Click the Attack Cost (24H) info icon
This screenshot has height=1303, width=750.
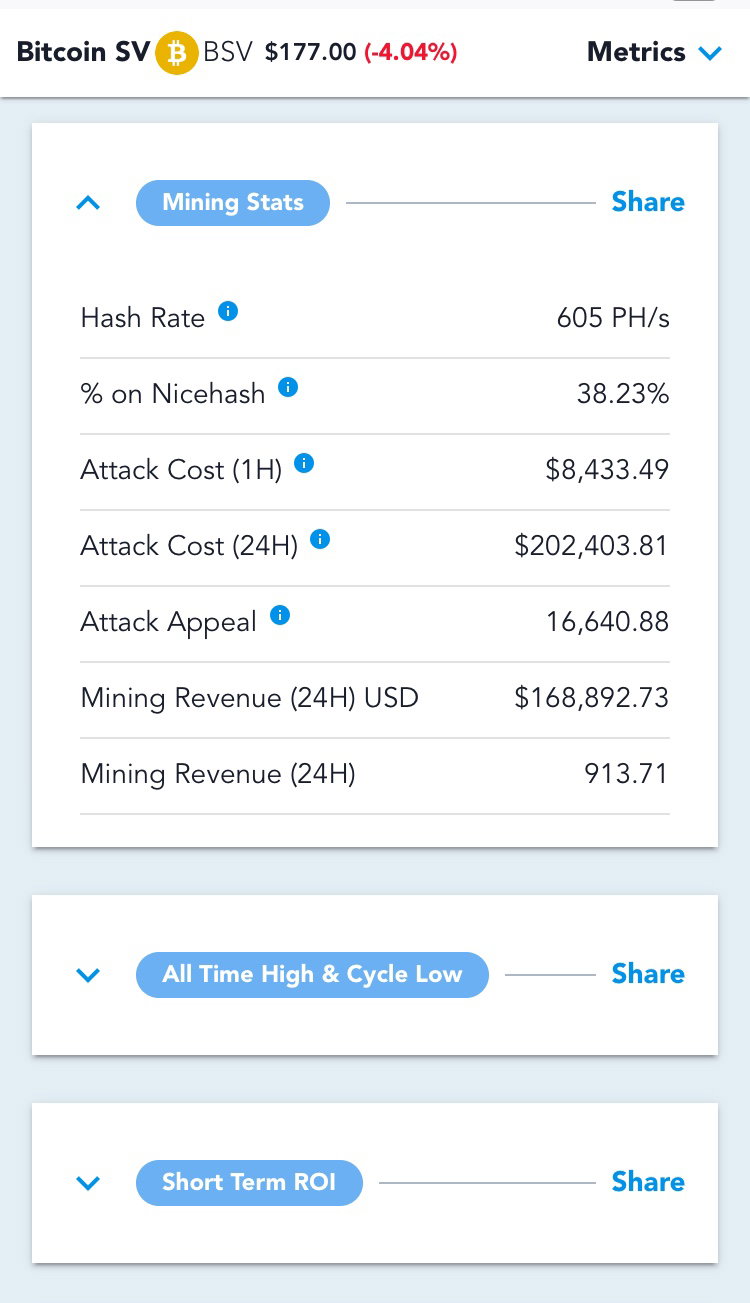[320, 539]
